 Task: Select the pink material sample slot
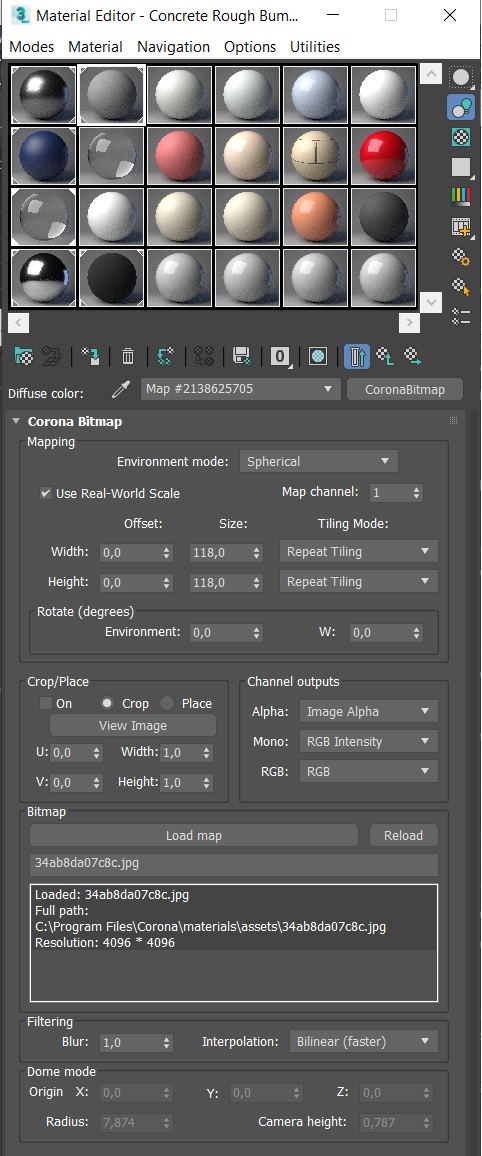point(180,156)
